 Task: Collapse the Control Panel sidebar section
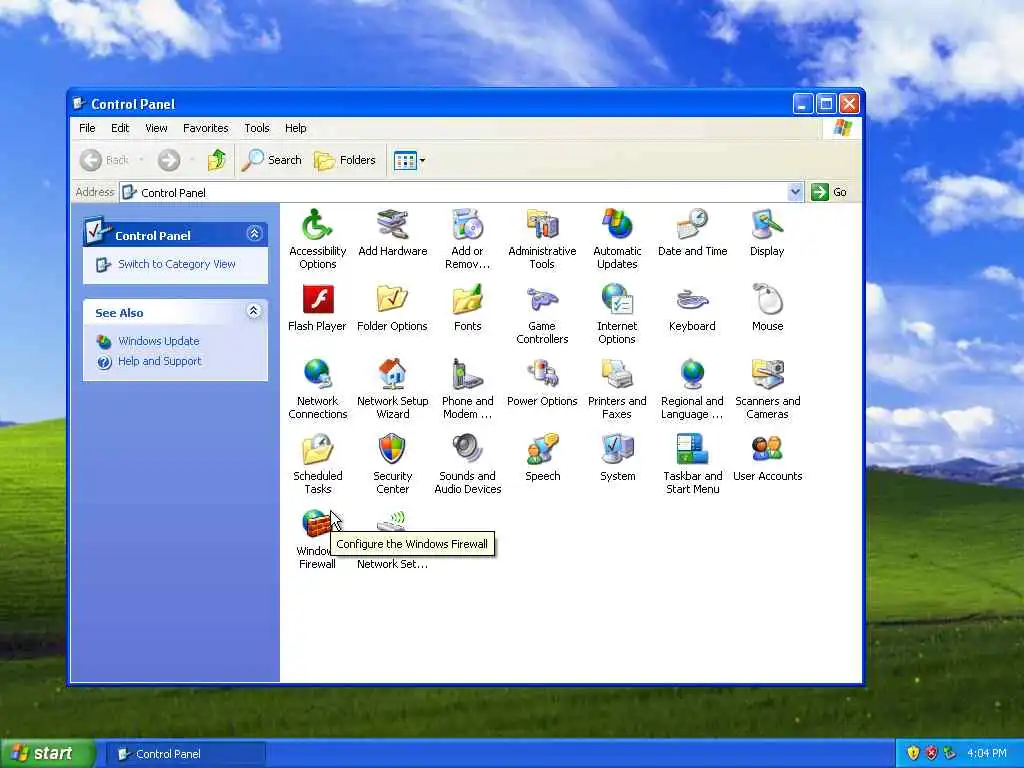[x=254, y=234]
